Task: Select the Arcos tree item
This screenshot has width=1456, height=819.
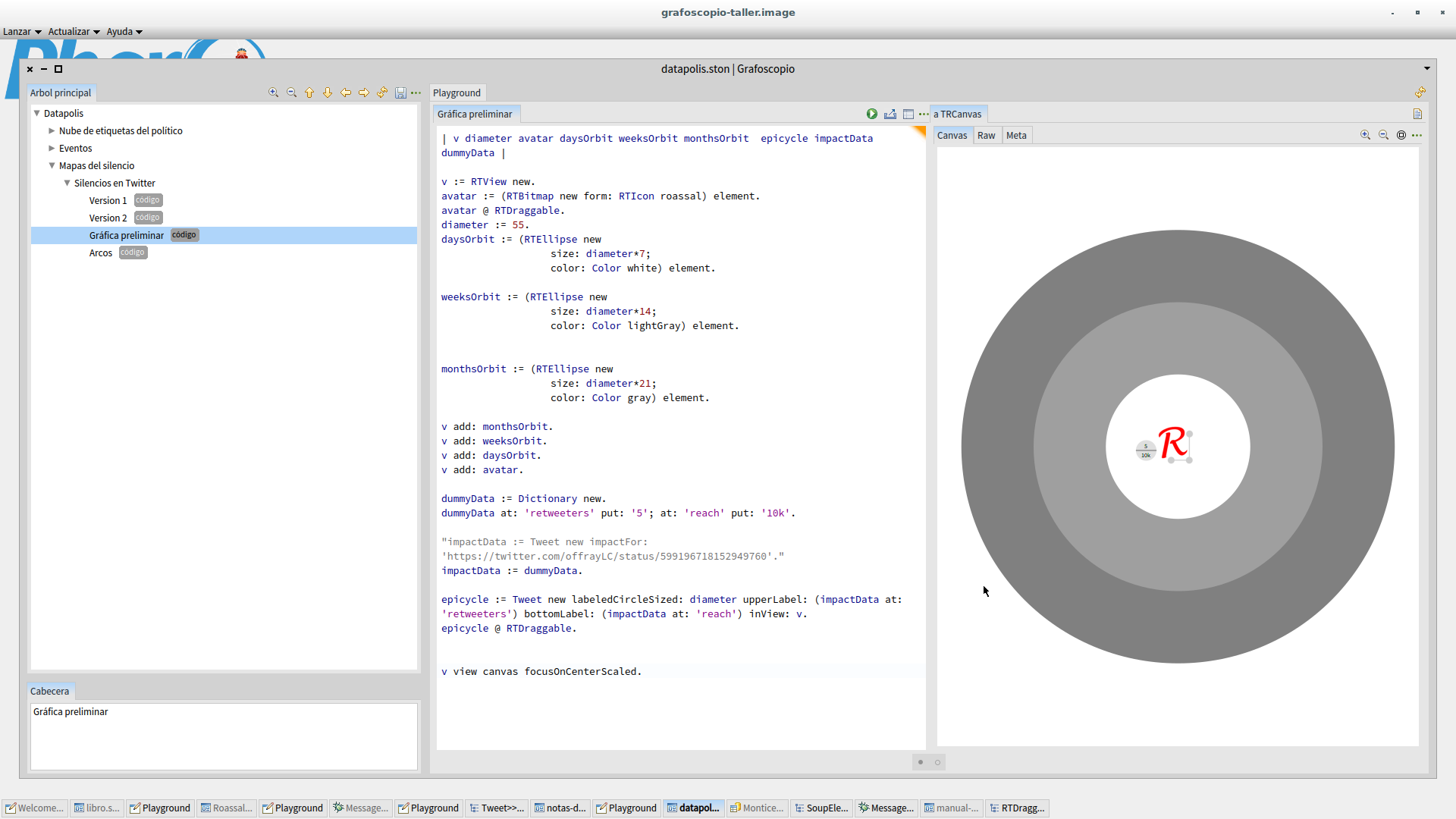Action: coord(101,253)
